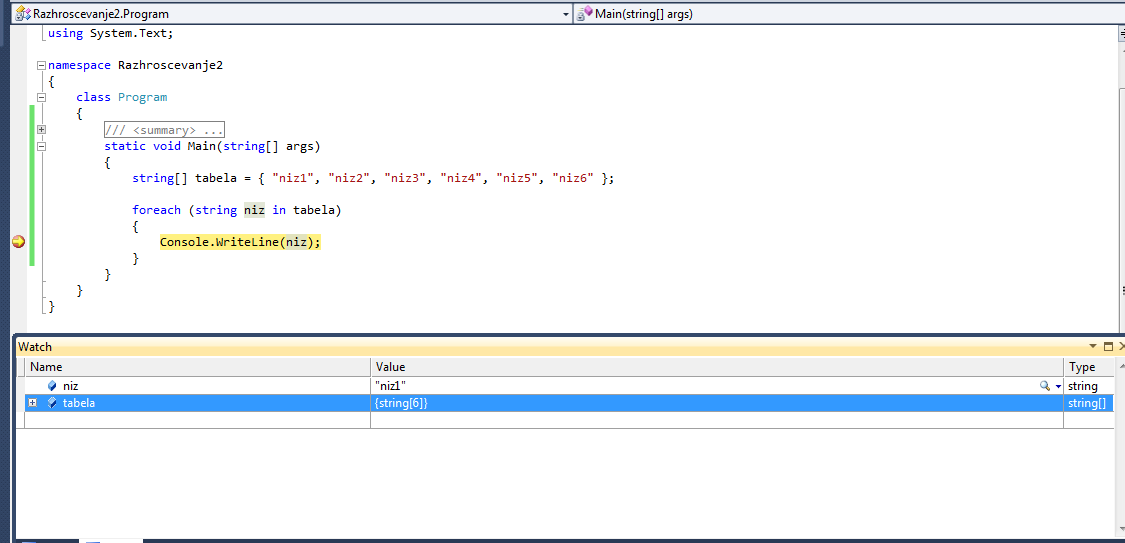Collapse the namespace Razhroscevanje2 block
The image size is (1125, 543).
click(41, 65)
